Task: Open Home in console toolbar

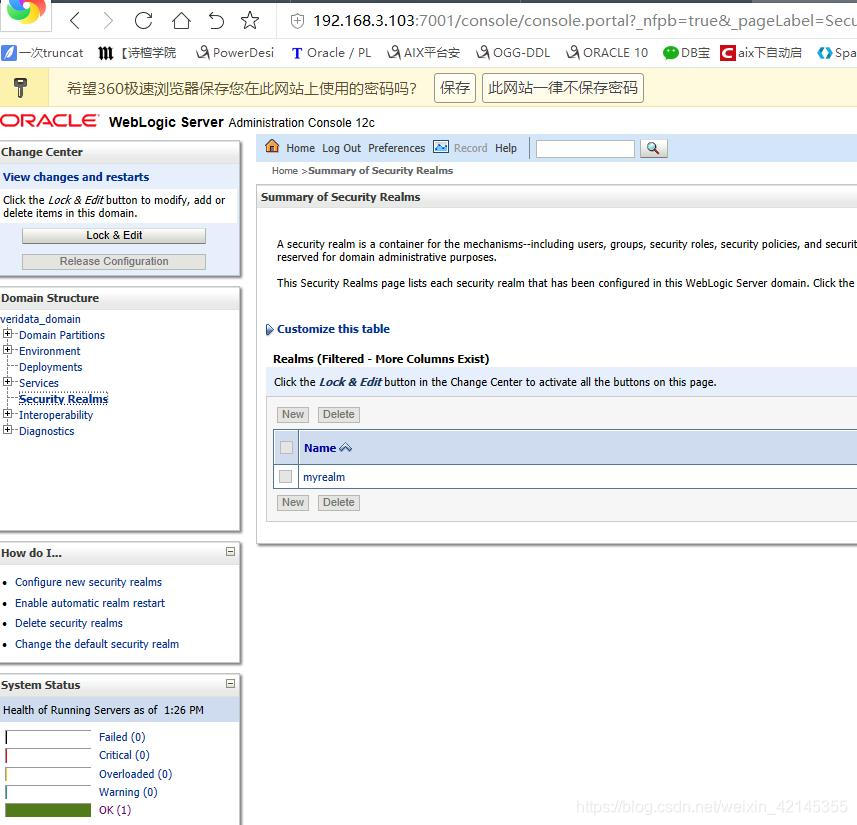Action: (x=301, y=148)
